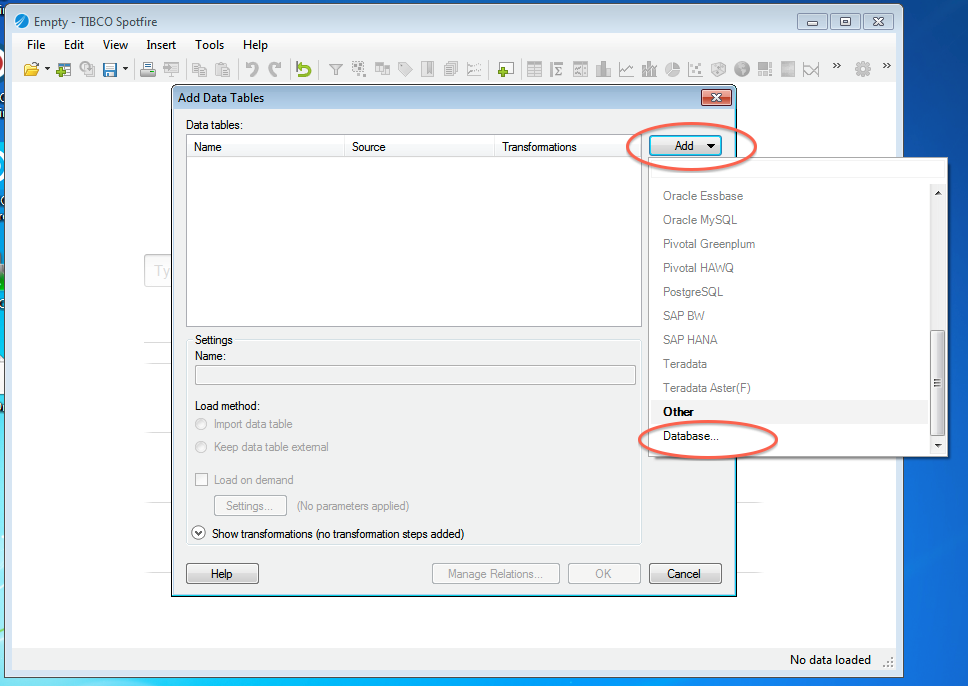Click the settings gear icon in toolbar
Image resolution: width=968 pixels, height=686 pixels.
[x=862, y=69]
